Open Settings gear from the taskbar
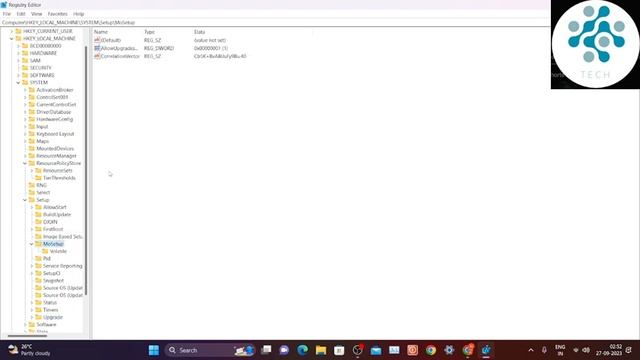Screen dimensions: 640x360 449,350
